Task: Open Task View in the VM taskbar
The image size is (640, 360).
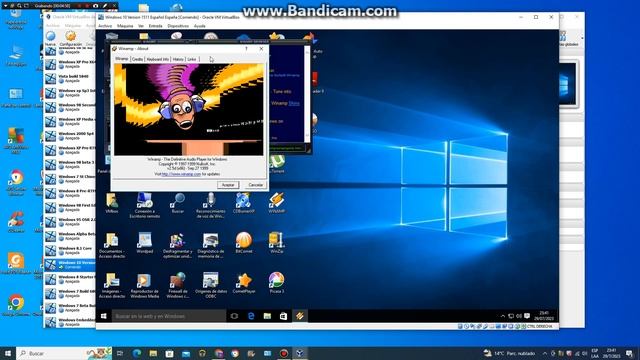Action: pos(234,316)
